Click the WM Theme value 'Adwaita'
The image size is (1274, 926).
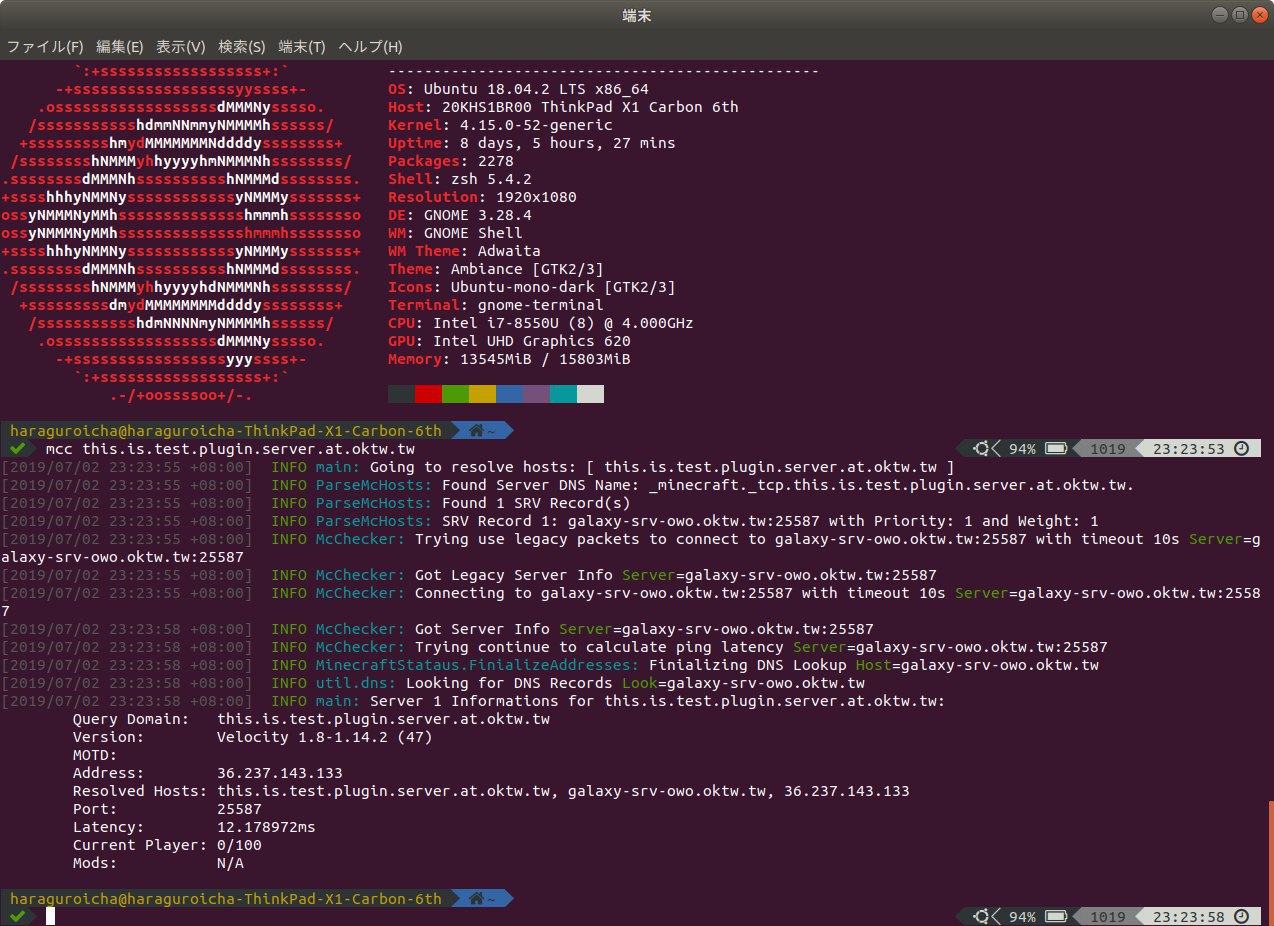(509, 251)
